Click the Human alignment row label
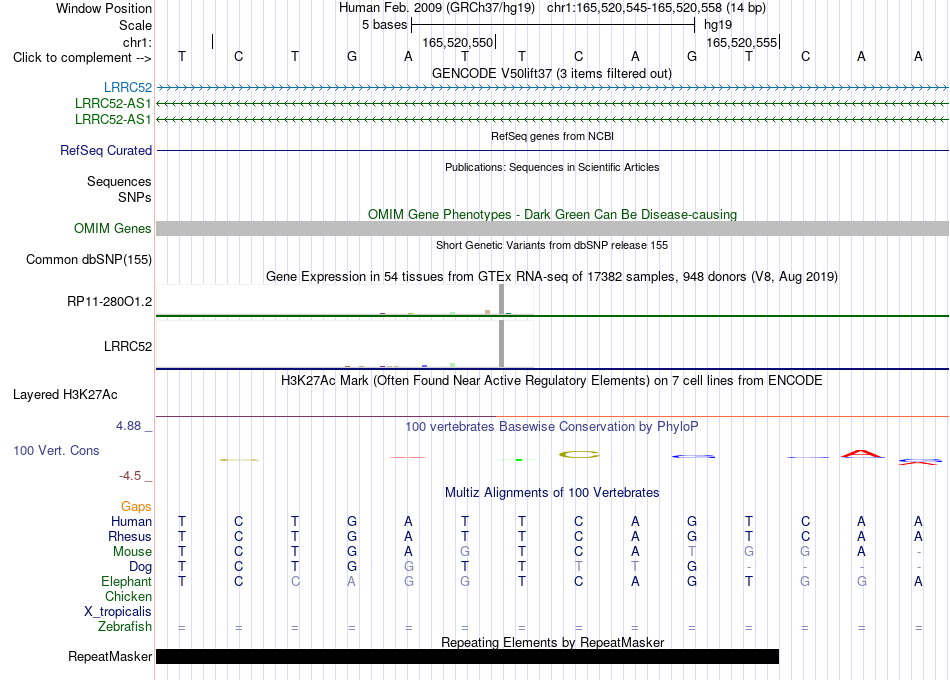 pyautogui.click(x=131, y=521)
